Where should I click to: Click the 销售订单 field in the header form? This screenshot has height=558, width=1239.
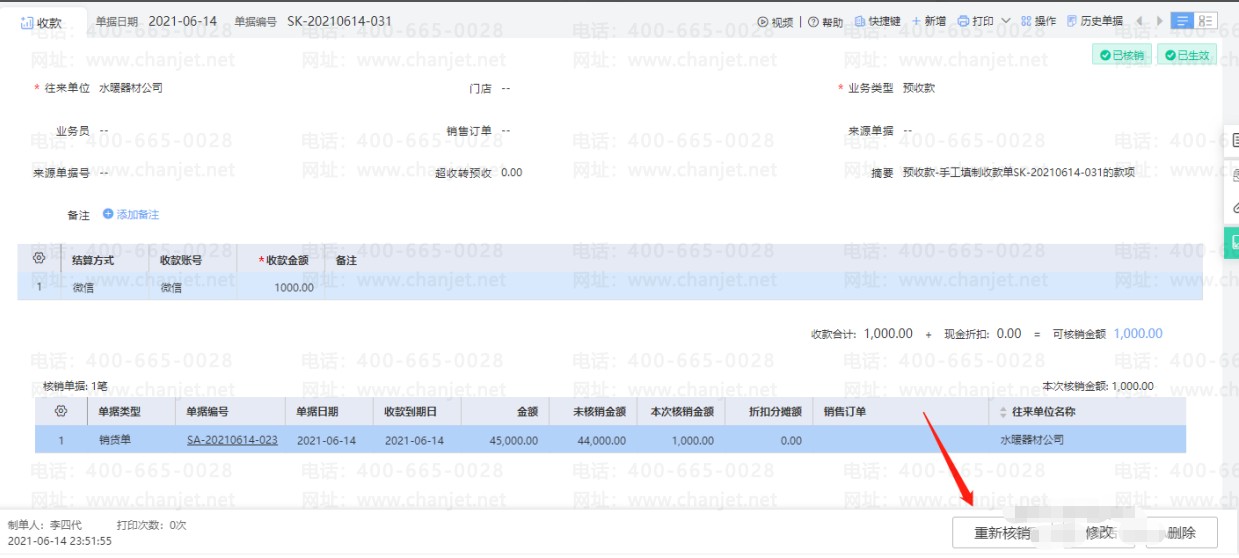click(x=506, y=130)
